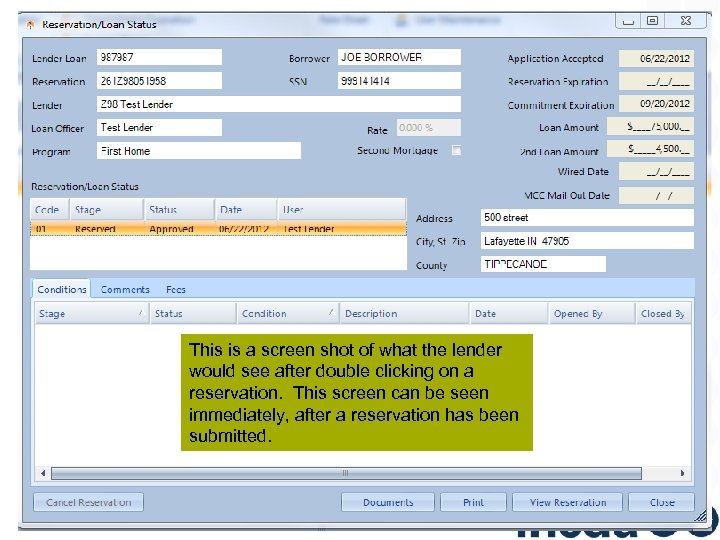Viewport: 720px width, 540px height.
Task: Click the Cancel Reservation button
Action: (x=88, y=502)
